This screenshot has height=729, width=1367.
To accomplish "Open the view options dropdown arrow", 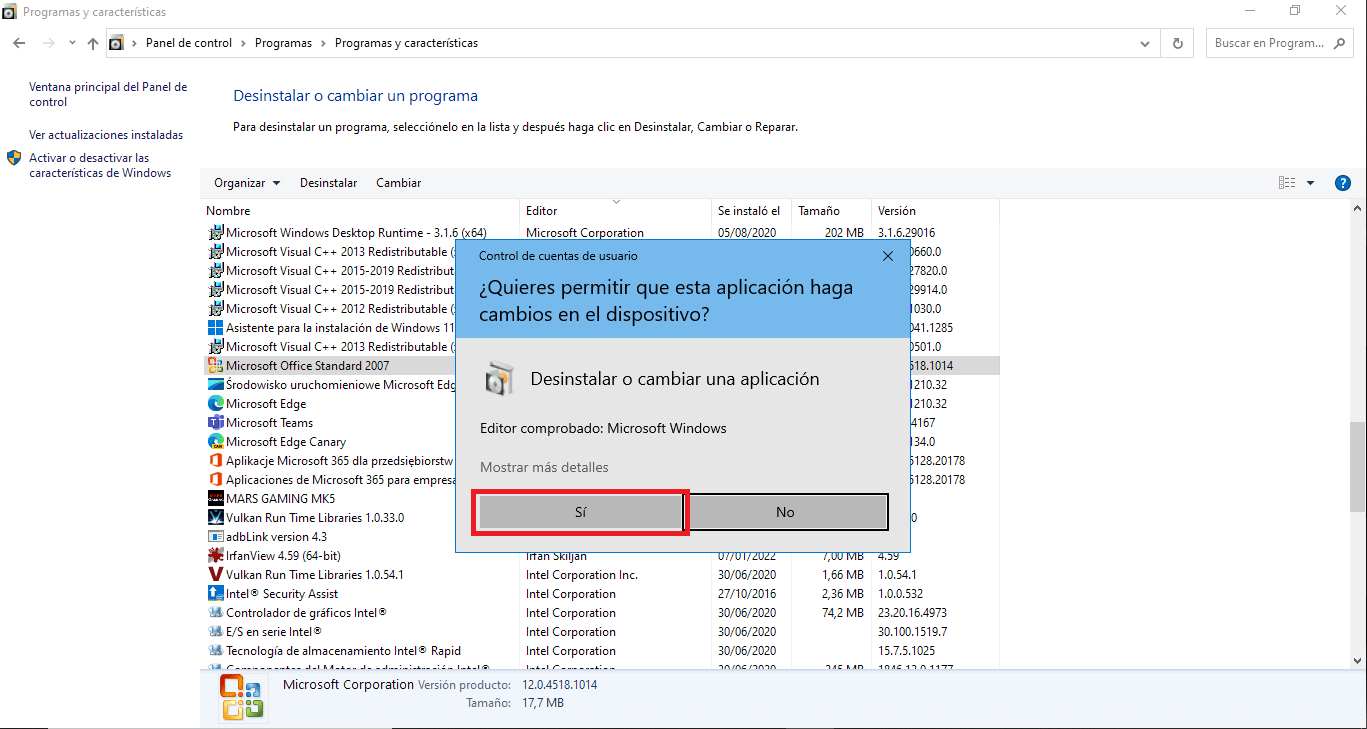I will (1310, 183).
